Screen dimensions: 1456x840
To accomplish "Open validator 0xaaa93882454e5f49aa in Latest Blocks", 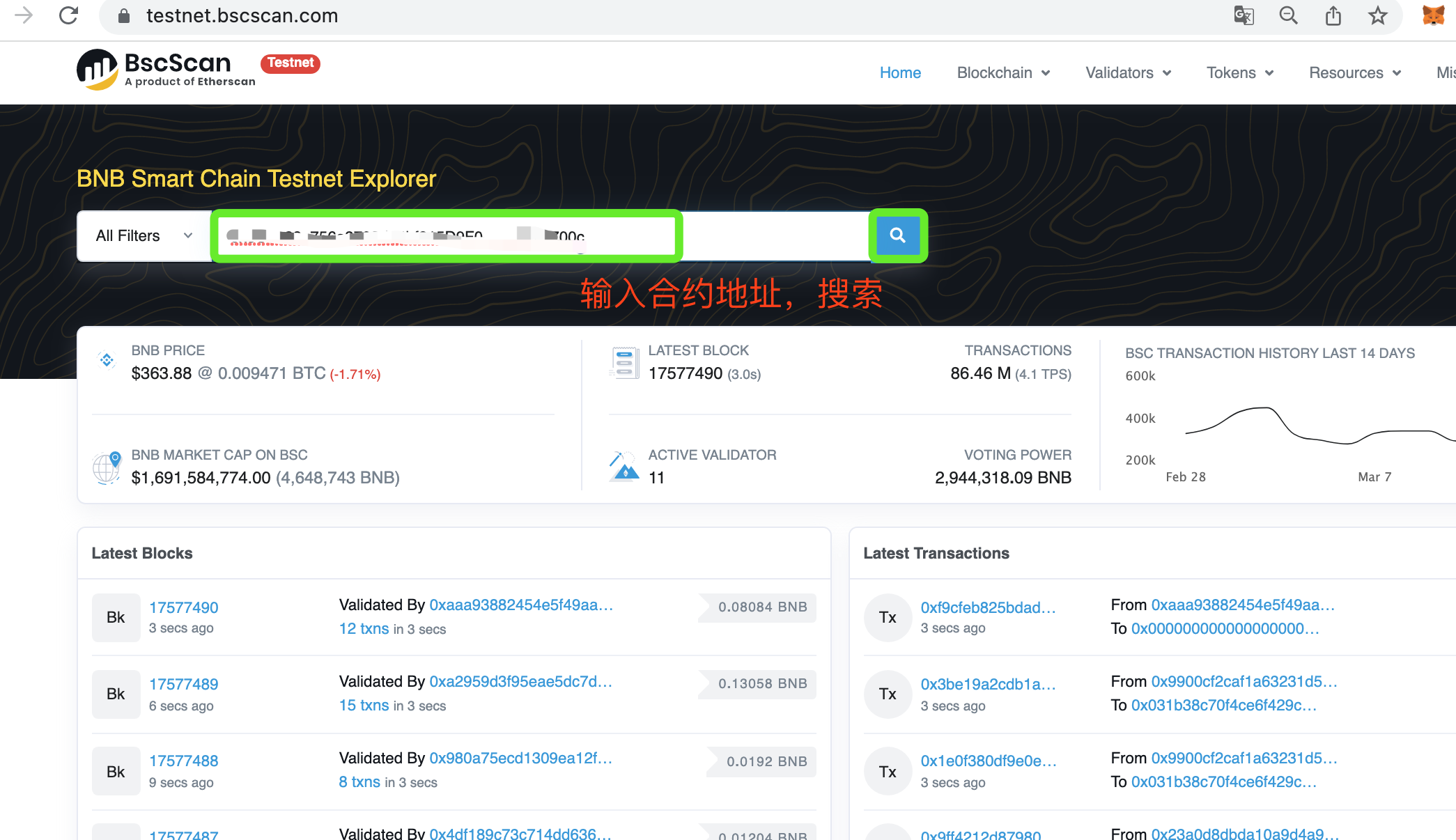I will pyautogui.click(x=521, y=605).
